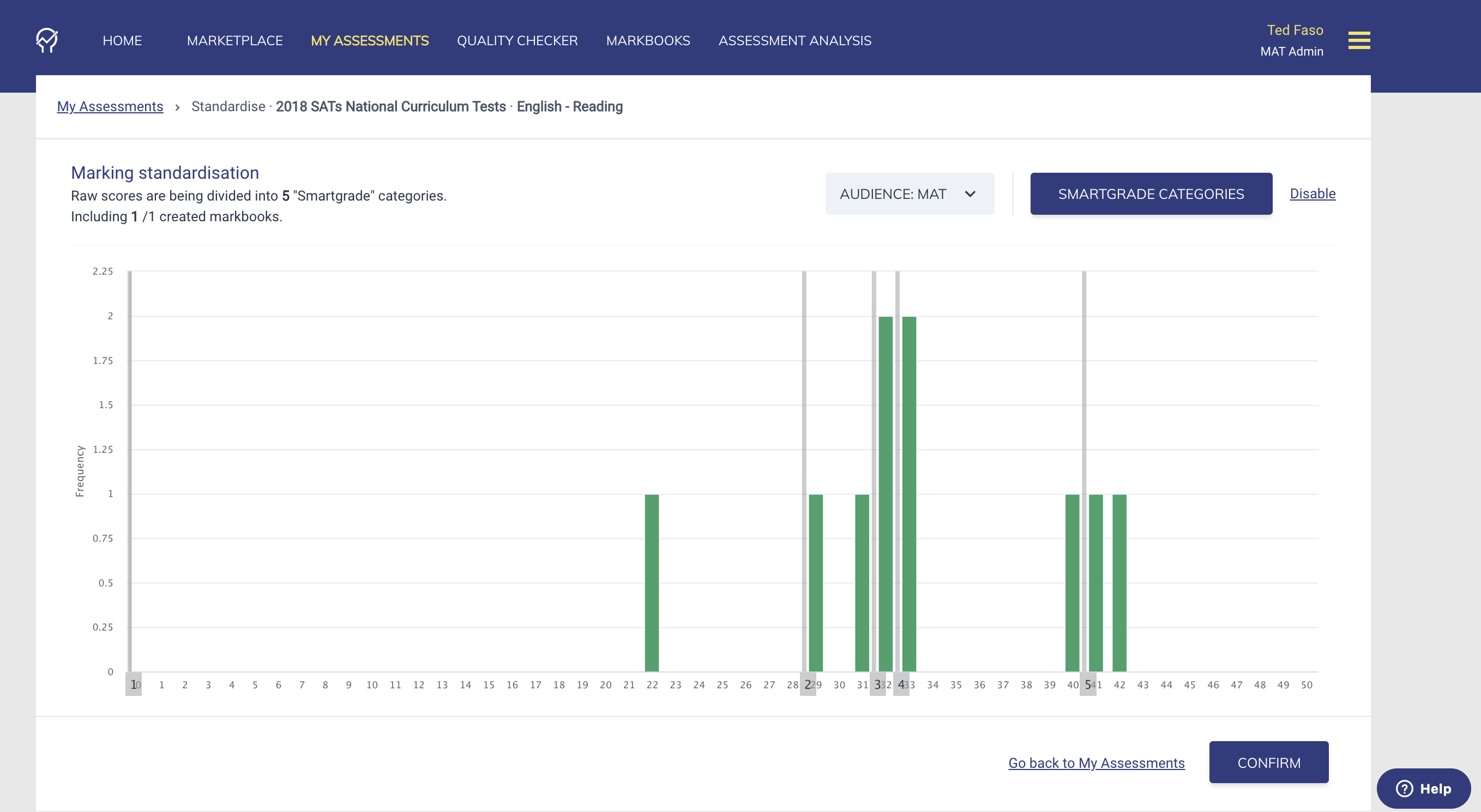Open the AUDIENCE: MAT dropdown
The image size is (1481, 812).
910,193
